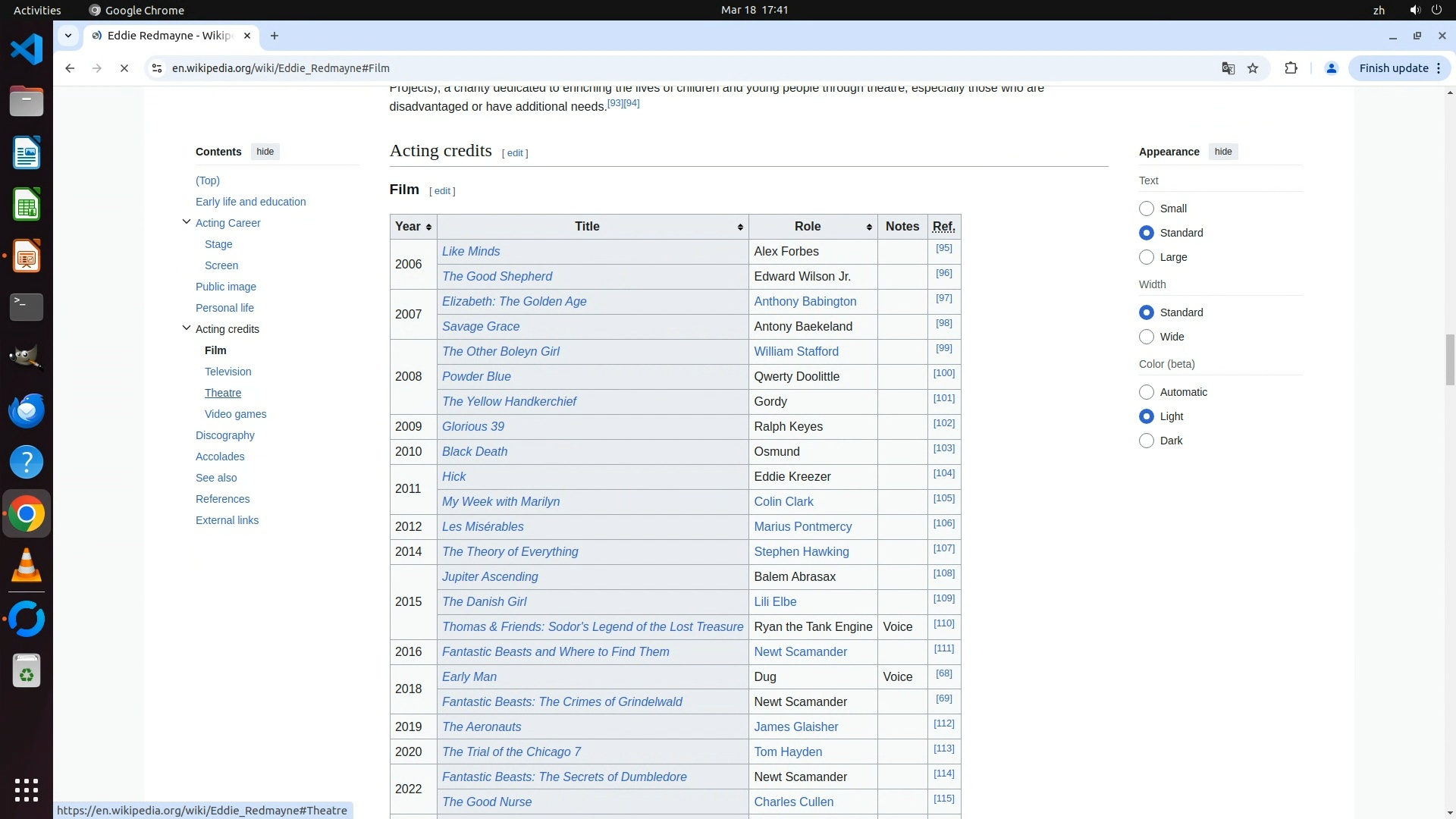This screenshot has height=819, width=1456.
Task: Click the vertical page scrollbar thumb
Action: click(x=1450, y=359)
